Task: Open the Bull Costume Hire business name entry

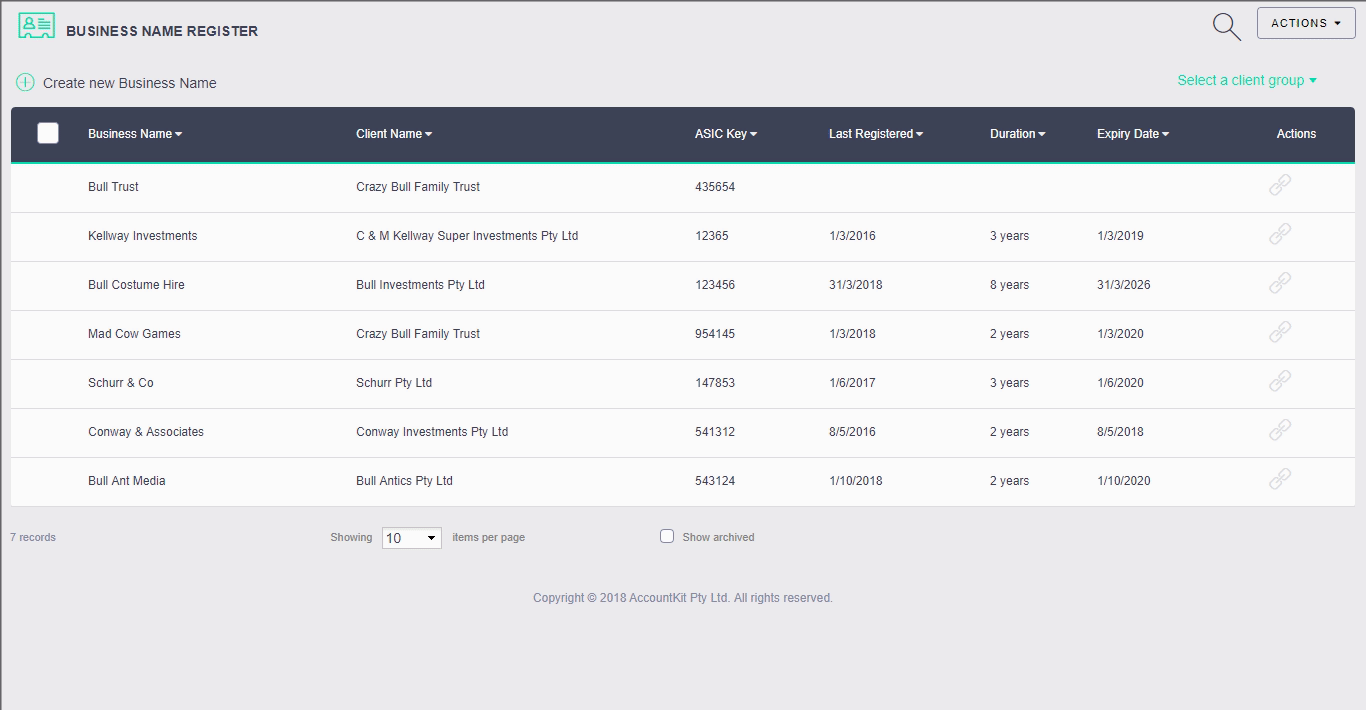Action: 136,285
